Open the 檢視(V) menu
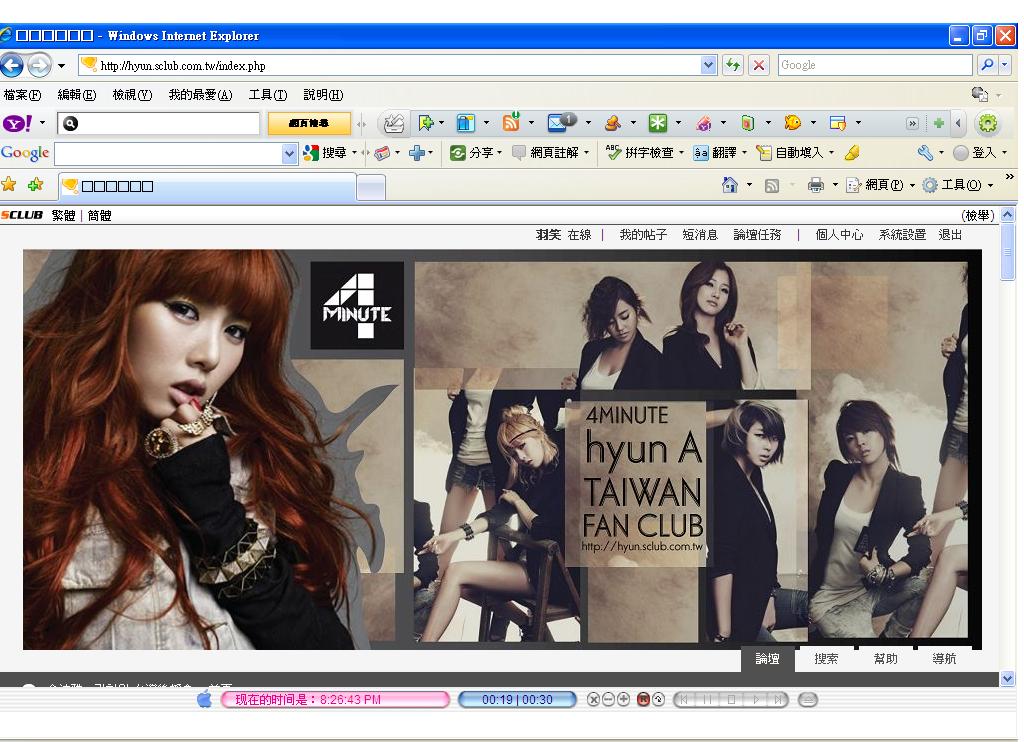The image size is (1024, 742). (132, 95)
